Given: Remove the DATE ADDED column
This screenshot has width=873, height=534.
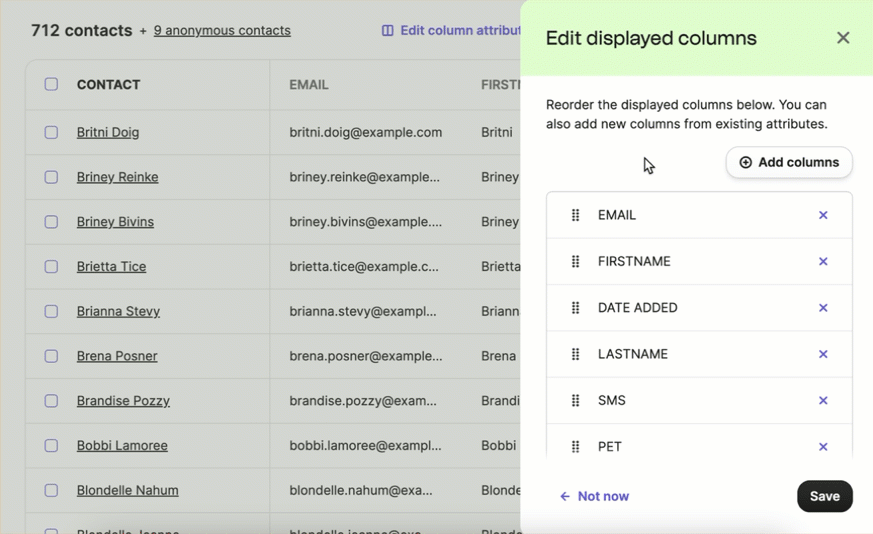Looking at the screenshot, I should 823,307.
